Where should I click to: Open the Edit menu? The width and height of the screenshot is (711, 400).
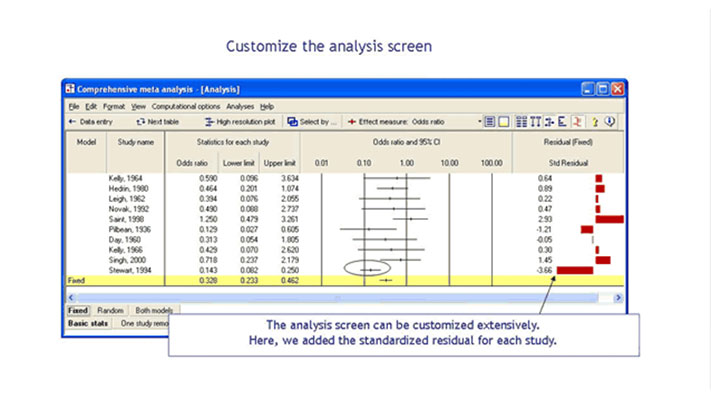point(91,107)
